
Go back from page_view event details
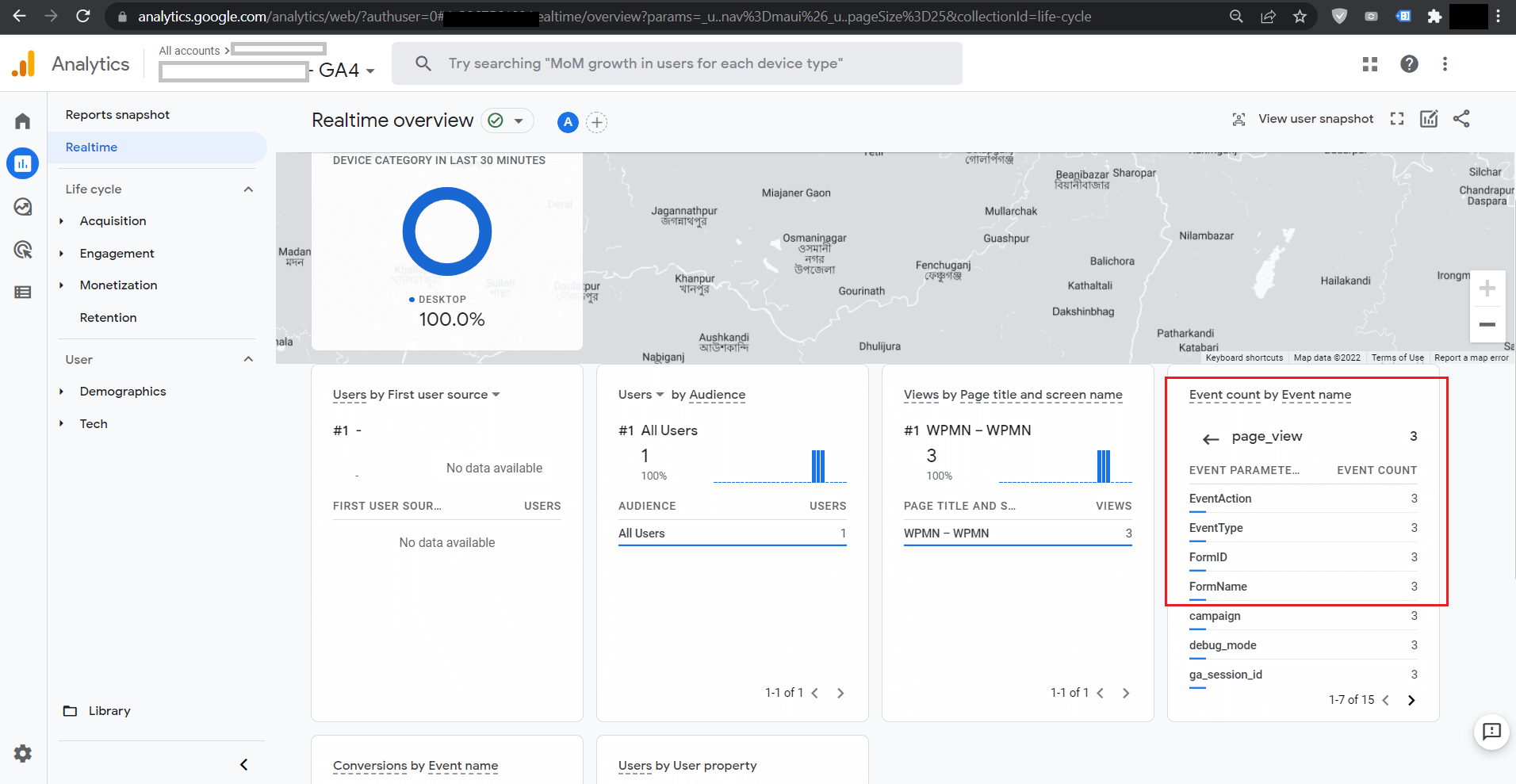point(1211,438)
